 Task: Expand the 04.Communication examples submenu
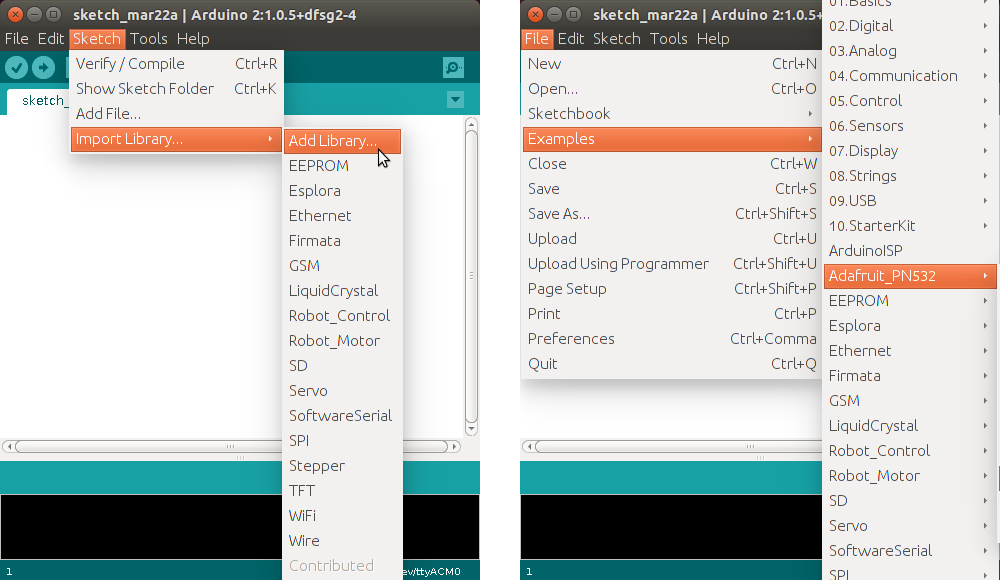click(x=900, y=75)
